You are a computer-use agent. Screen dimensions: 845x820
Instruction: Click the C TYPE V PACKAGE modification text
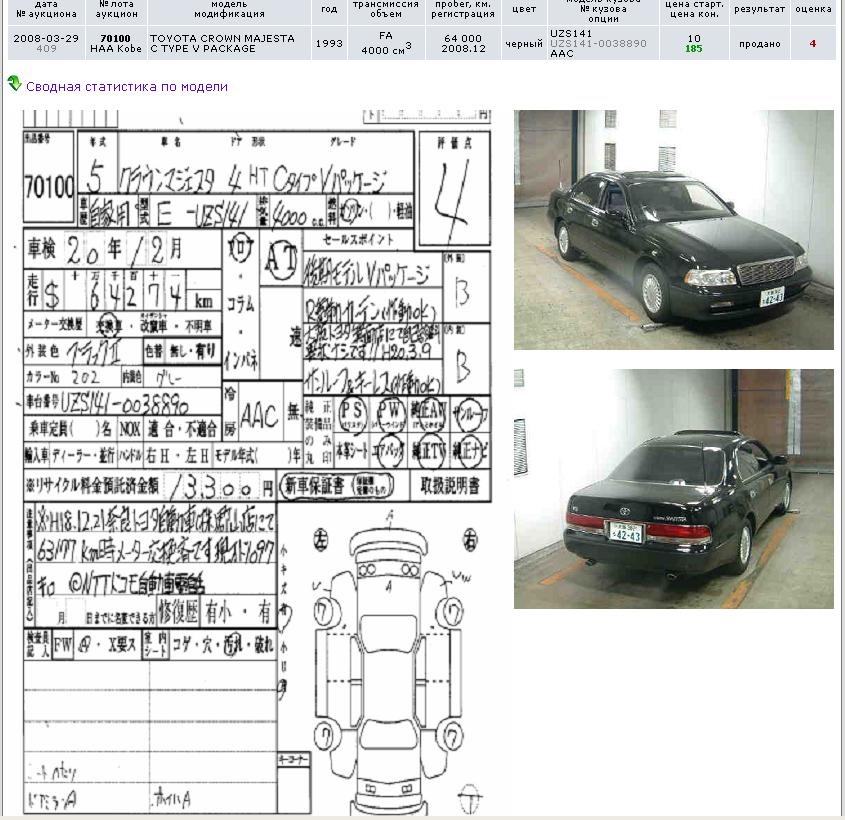click(203, 48)
